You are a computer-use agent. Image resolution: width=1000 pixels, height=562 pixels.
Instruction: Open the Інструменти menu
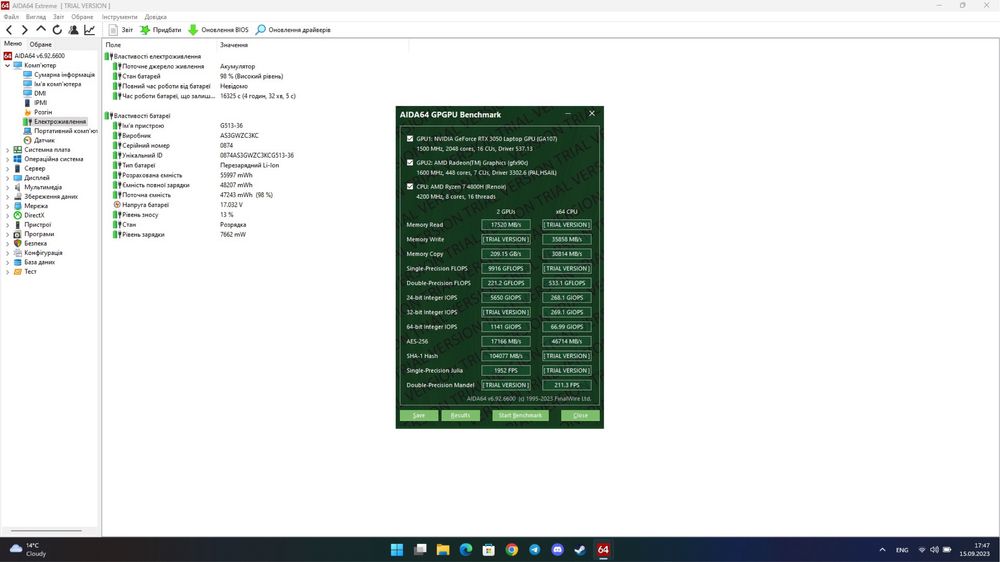(x=119, y=17)
